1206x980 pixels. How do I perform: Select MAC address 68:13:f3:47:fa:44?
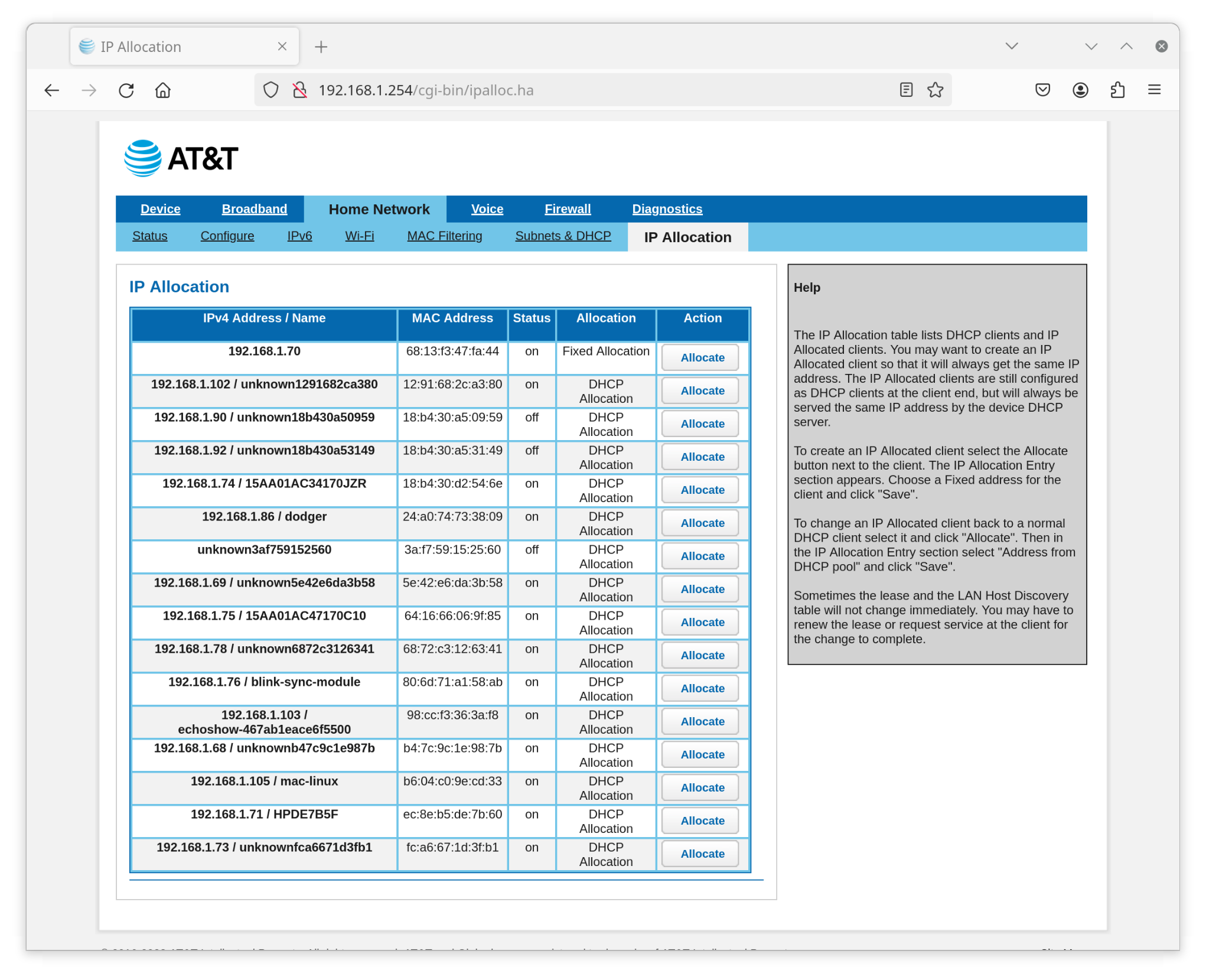pos(452,351)
